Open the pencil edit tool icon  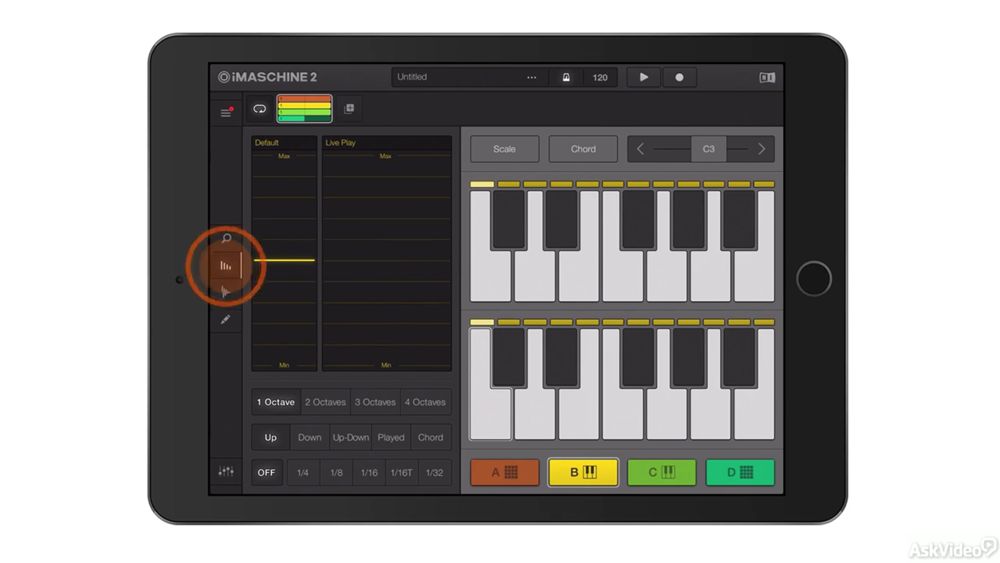pos(225,319)
